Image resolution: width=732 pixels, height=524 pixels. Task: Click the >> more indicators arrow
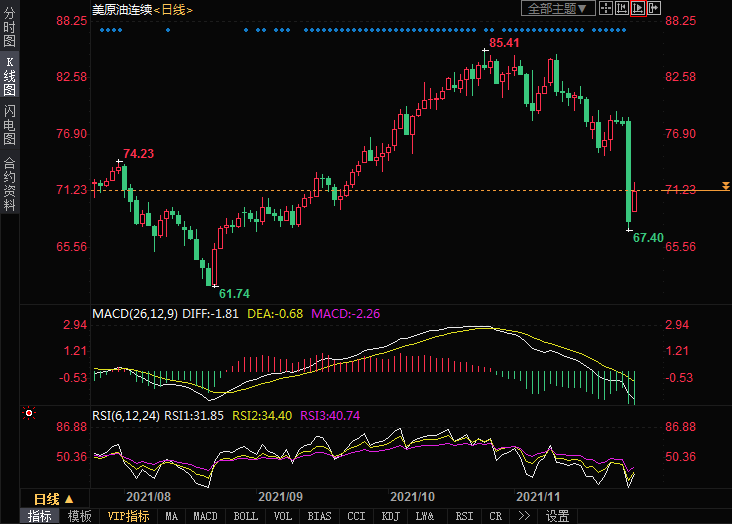(523, 516)
